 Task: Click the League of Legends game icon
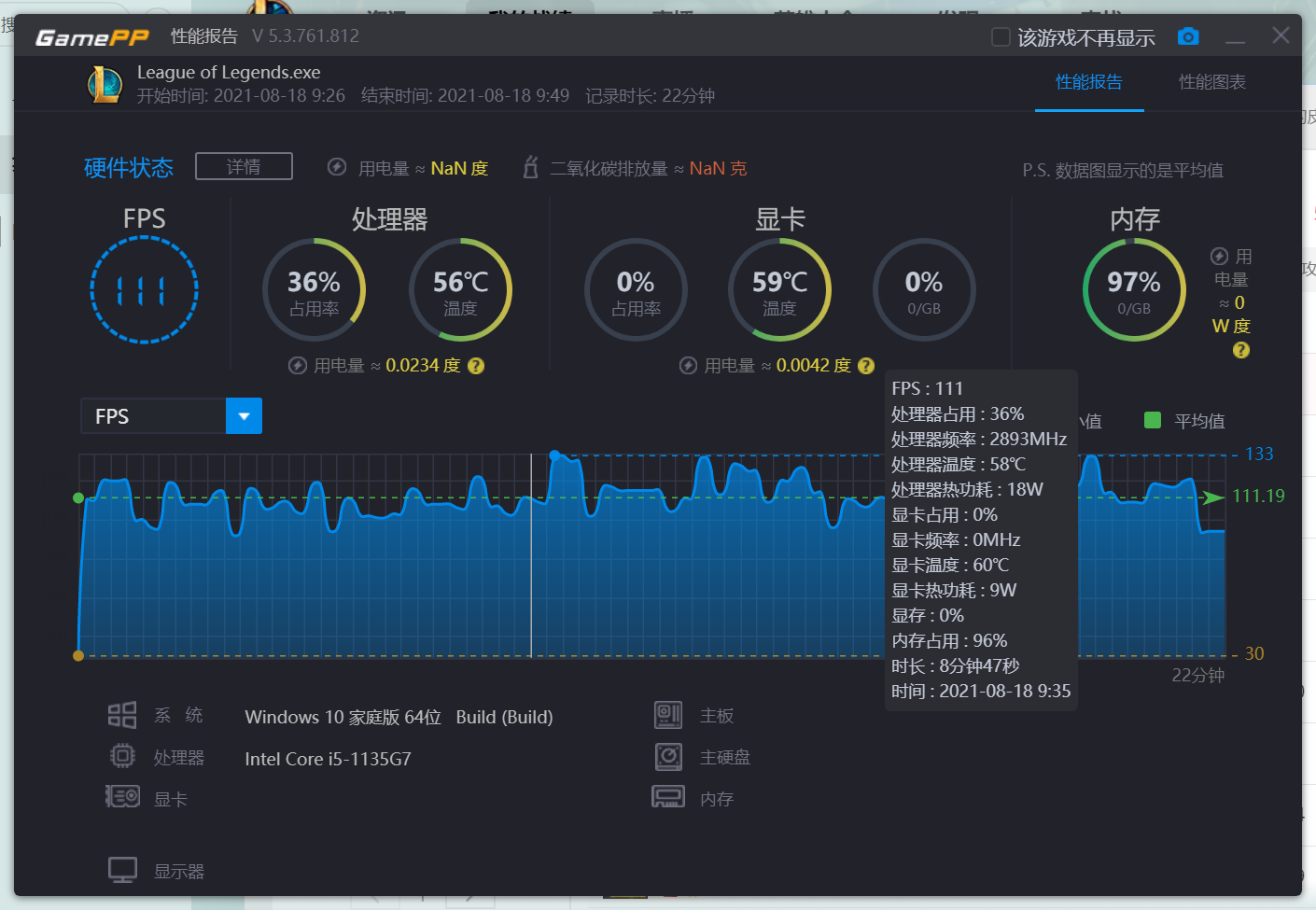pyautogui.click(x=105, y=85)
